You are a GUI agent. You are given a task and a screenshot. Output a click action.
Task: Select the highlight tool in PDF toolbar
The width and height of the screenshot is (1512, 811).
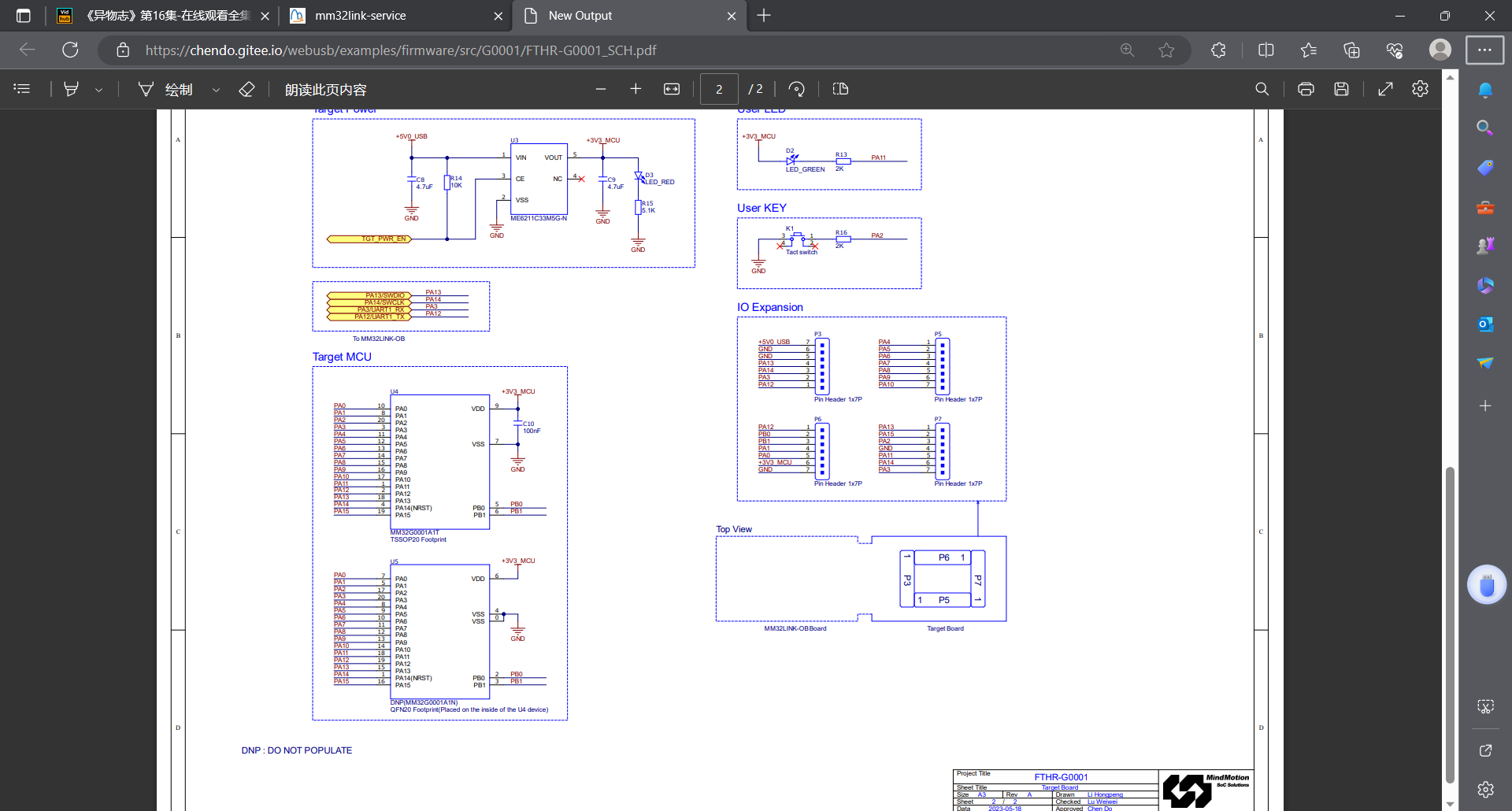click(x=72, y=89)
